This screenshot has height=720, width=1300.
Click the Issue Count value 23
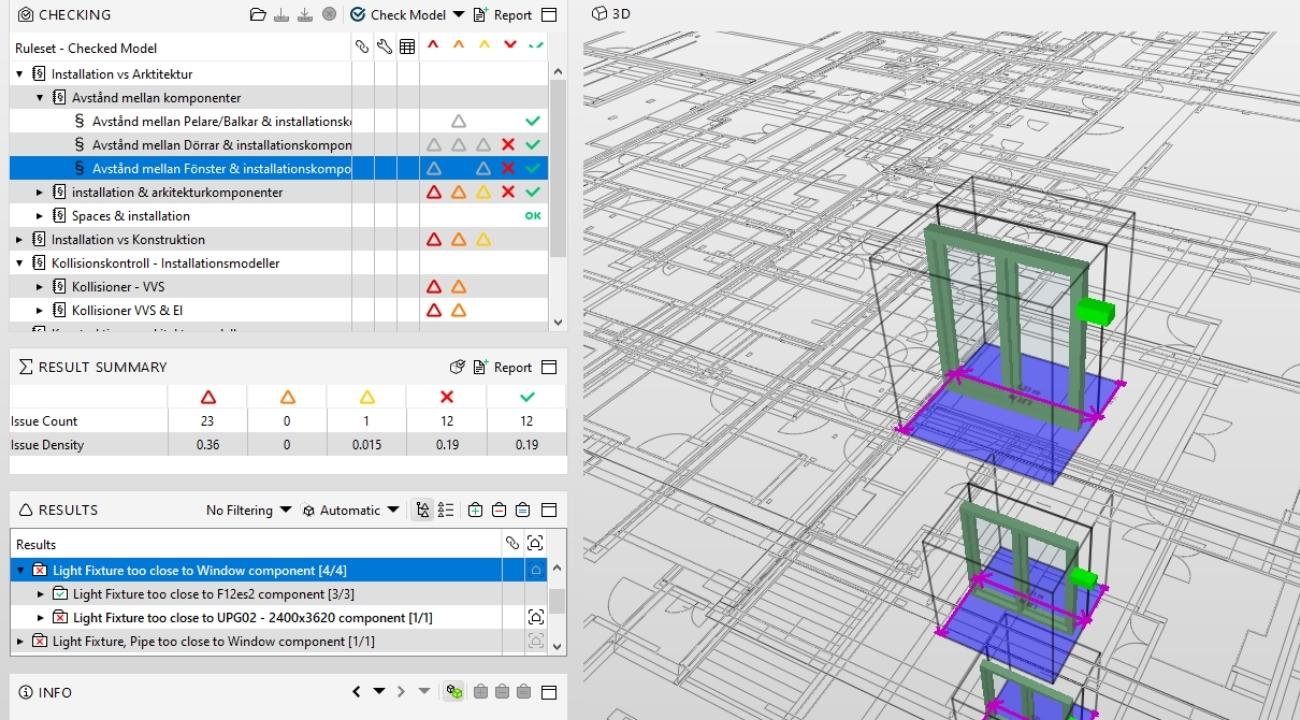pyautogui.click(x=207, y=421)
